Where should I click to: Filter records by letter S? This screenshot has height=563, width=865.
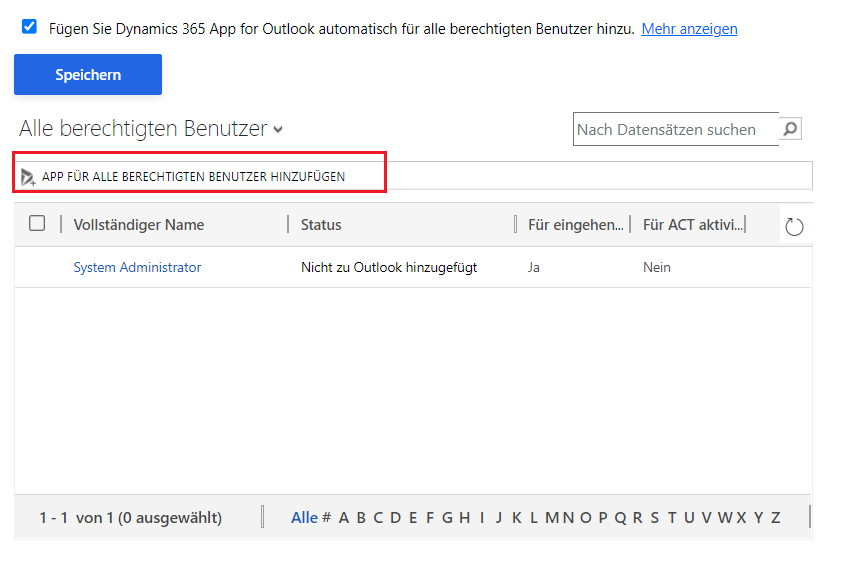[654, 518]
